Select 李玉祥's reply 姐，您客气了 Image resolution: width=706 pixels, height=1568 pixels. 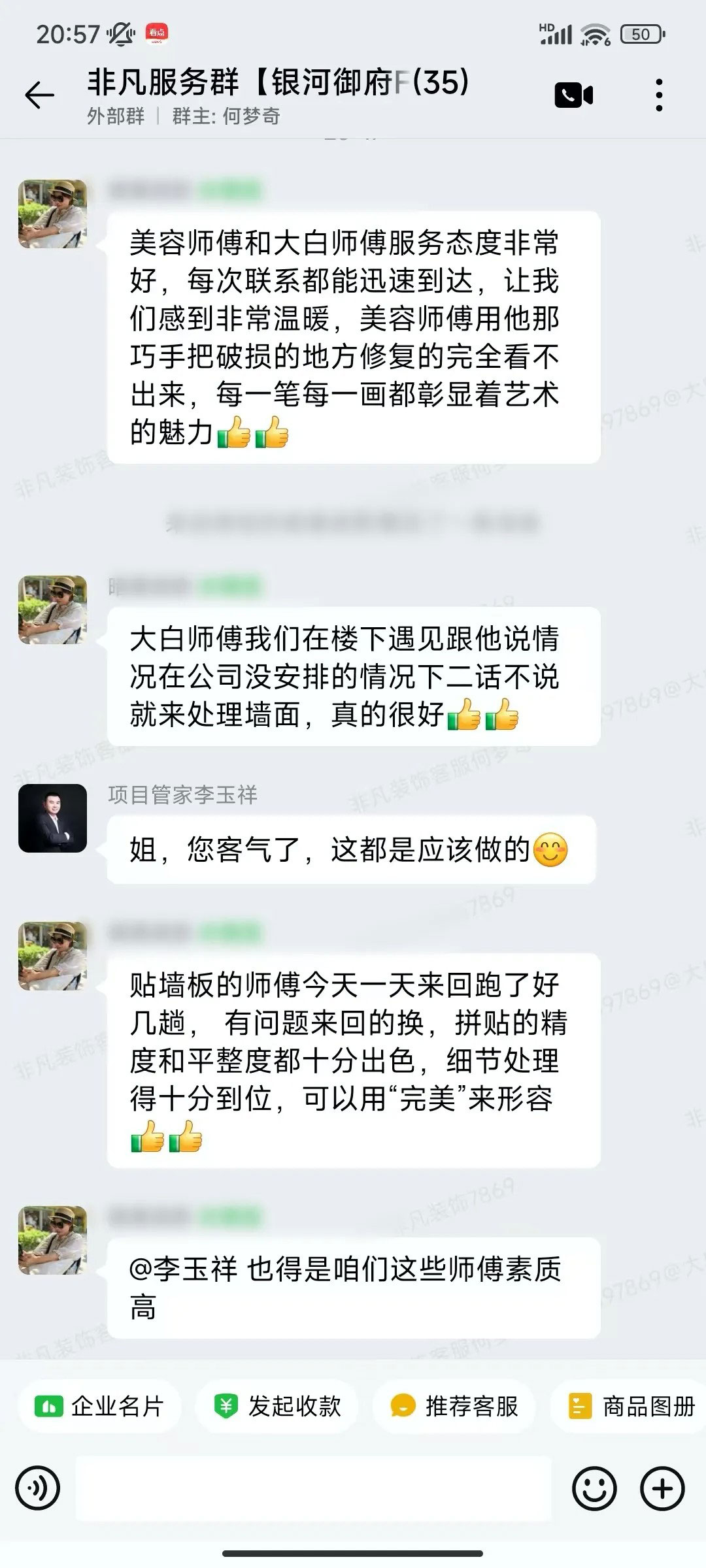tap(352, 850)
